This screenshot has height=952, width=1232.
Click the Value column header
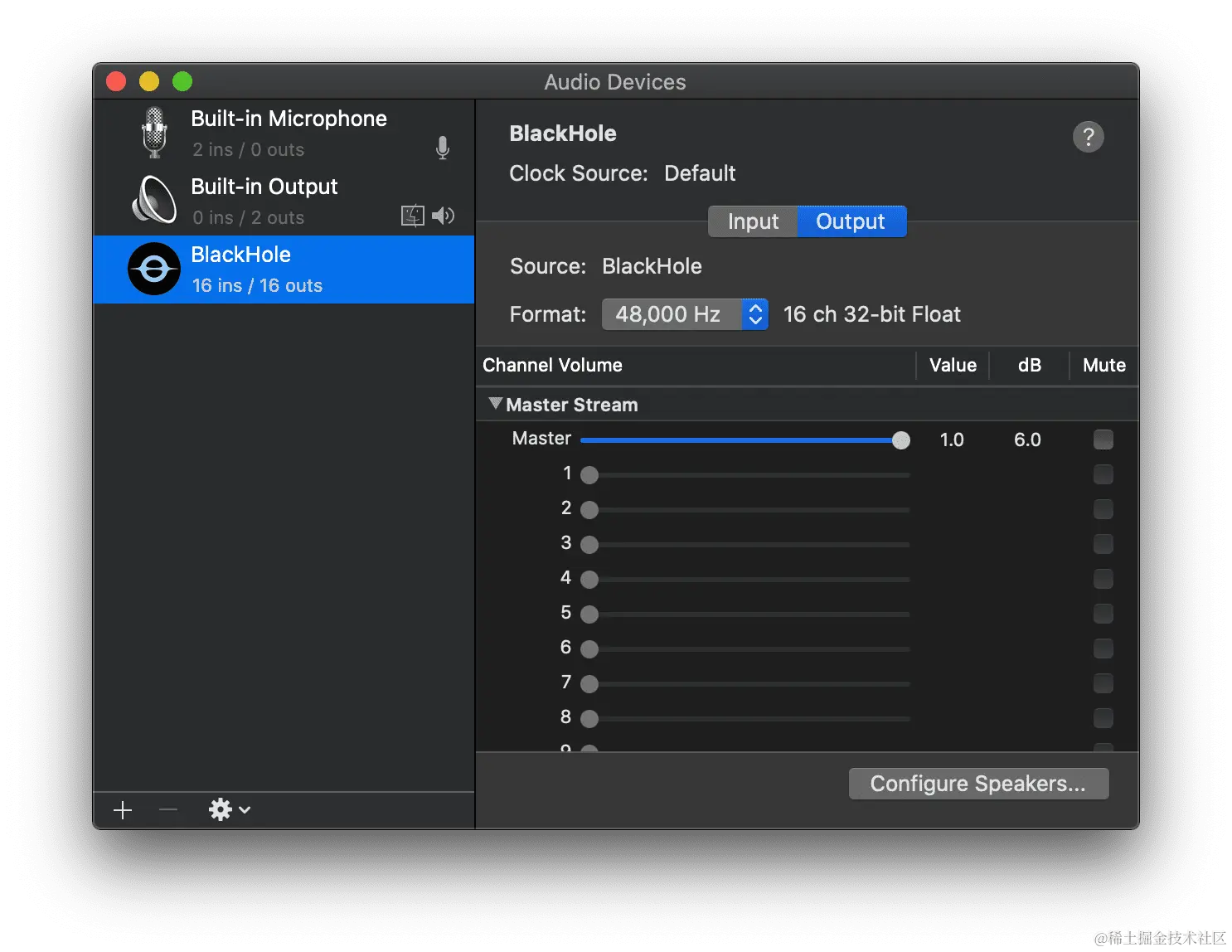pos(953,365)
